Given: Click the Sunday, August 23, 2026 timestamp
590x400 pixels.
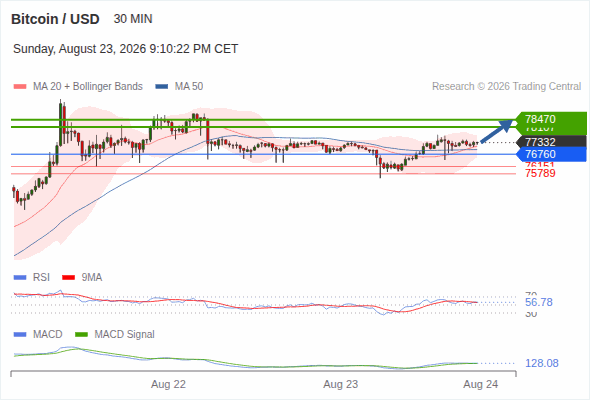Looking at the screenshot, I should [126, 49].
